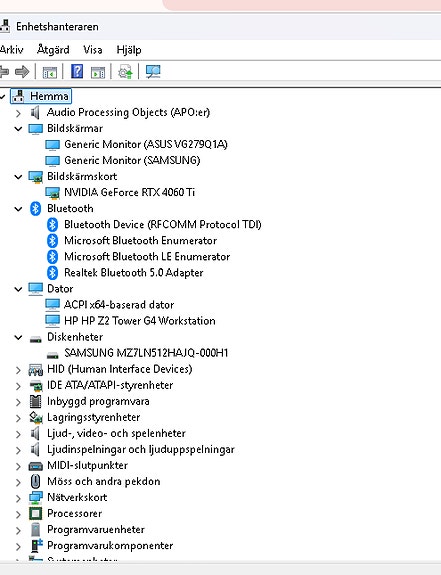This screenshot has height=575, width=441.
Task: Select SAMSUNG MZ7LN512HAJQ-000H1 disk entry
Action: [146, 353]
